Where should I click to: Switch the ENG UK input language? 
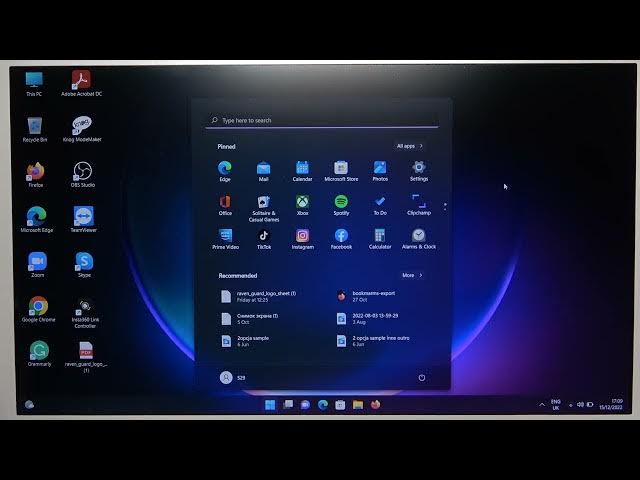(556, 404)
